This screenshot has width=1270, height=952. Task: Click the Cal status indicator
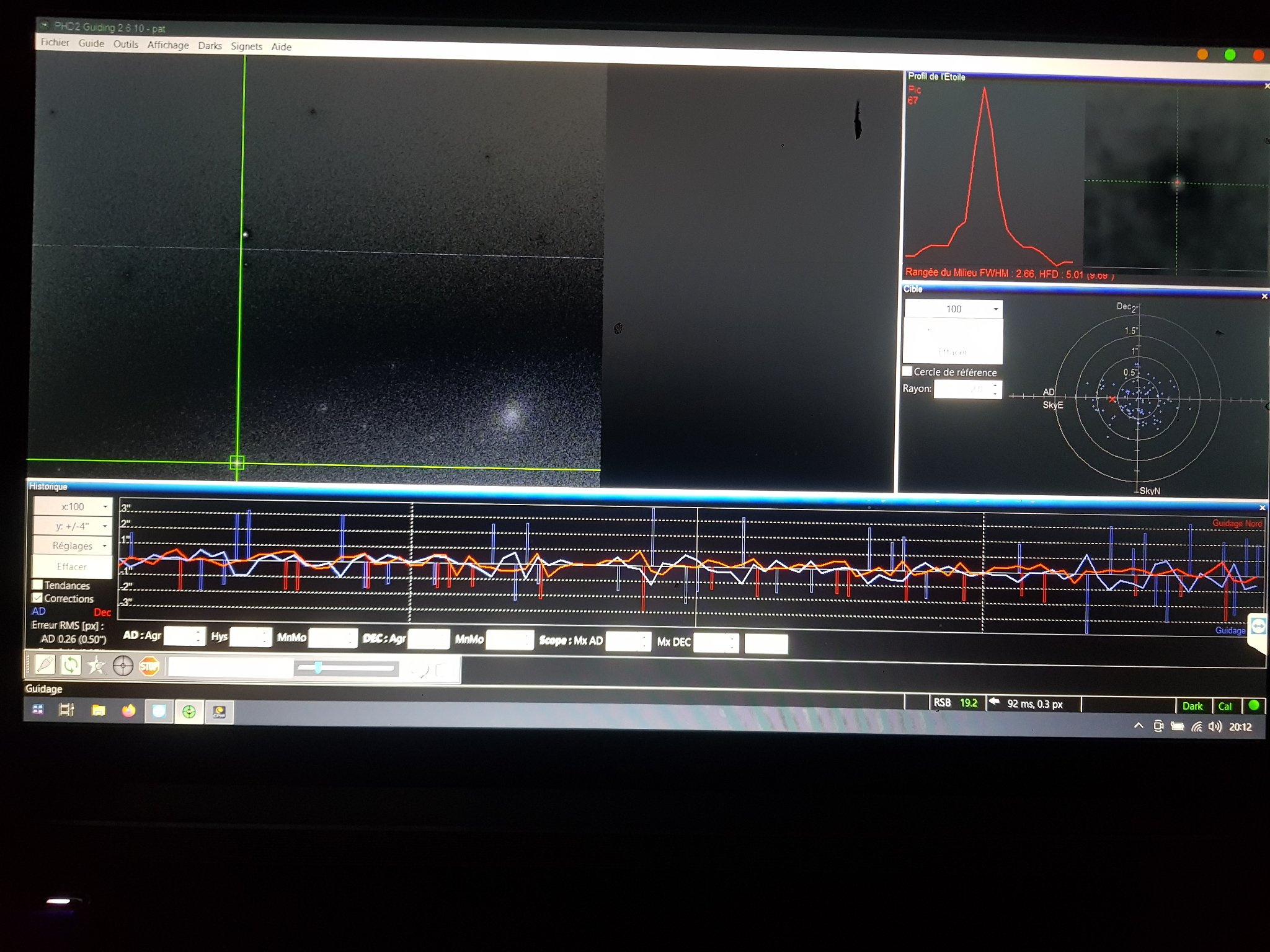point(1225,706)
